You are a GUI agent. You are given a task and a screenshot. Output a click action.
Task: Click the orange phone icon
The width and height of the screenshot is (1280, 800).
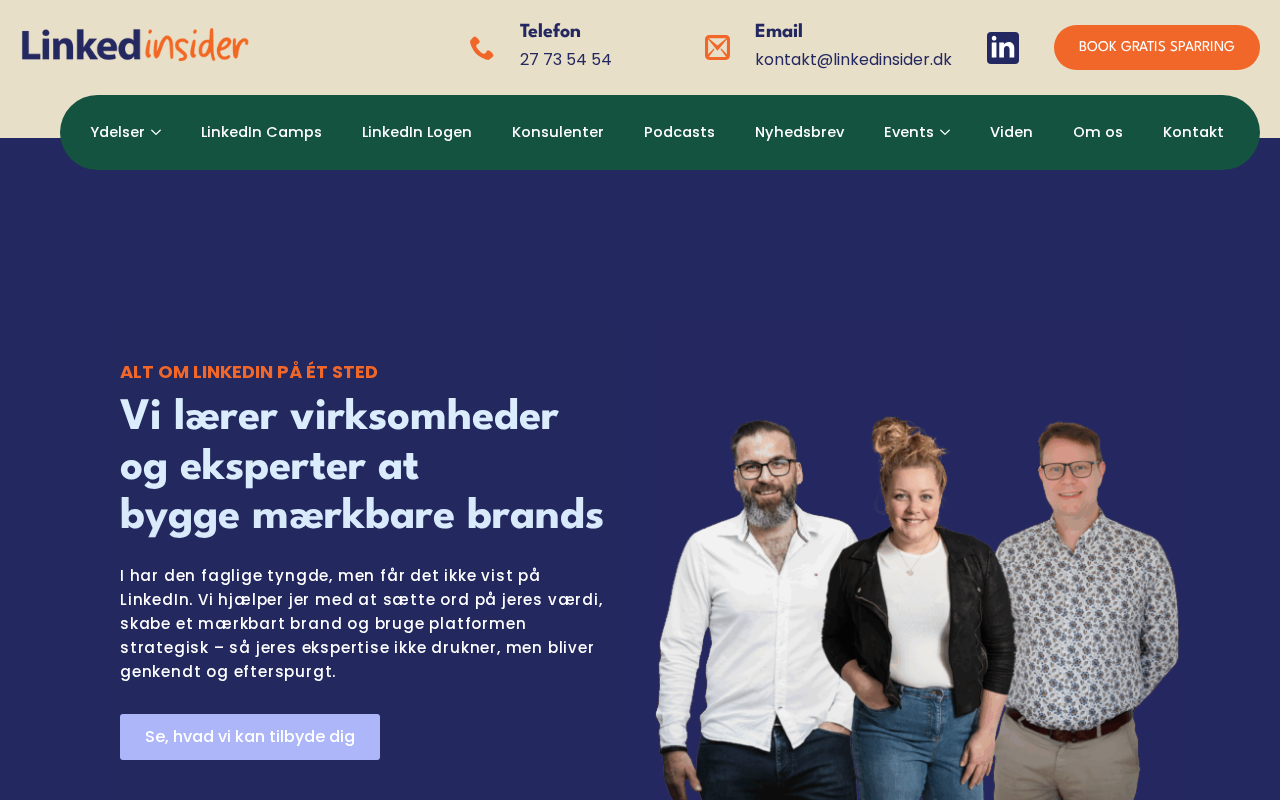click(x=481, y=48)
